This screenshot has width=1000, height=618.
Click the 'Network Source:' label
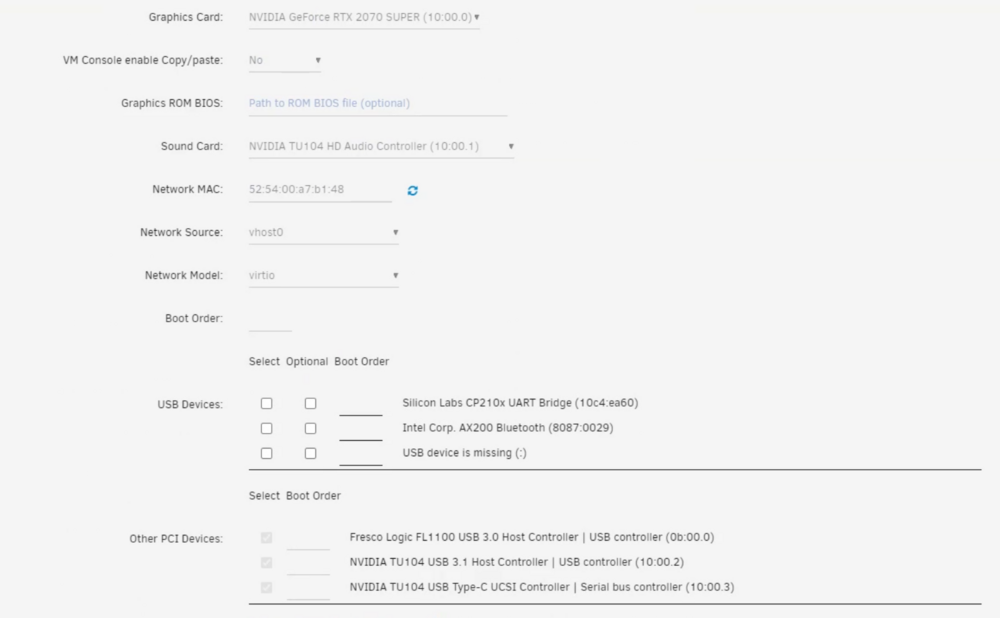point(182,233)
